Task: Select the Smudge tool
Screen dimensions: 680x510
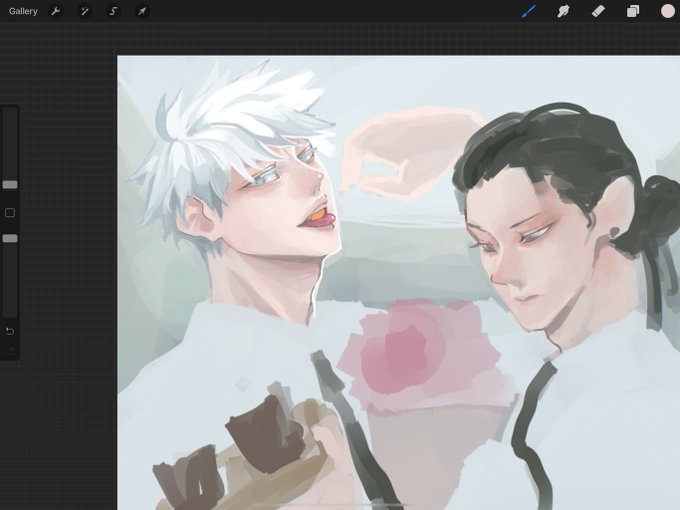Action: [563, 11]
